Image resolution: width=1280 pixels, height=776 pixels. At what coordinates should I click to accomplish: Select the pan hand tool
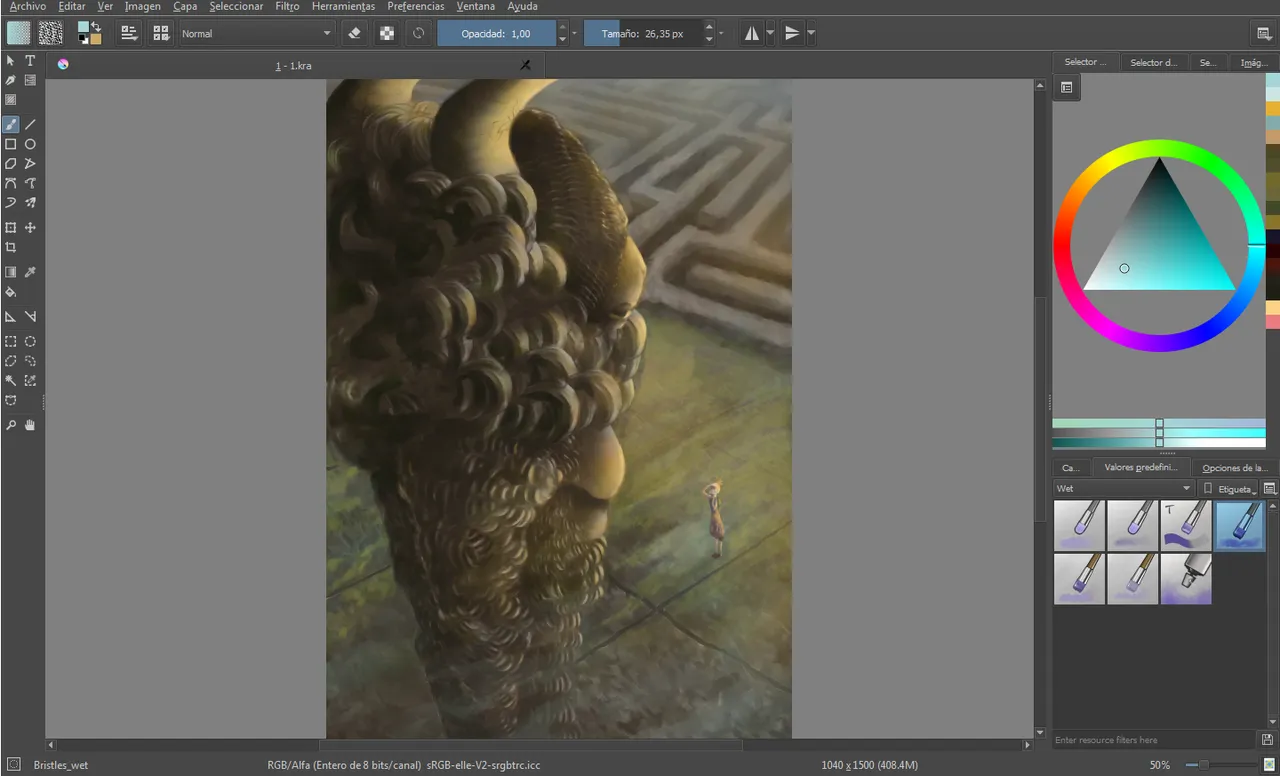pos(30,425)
